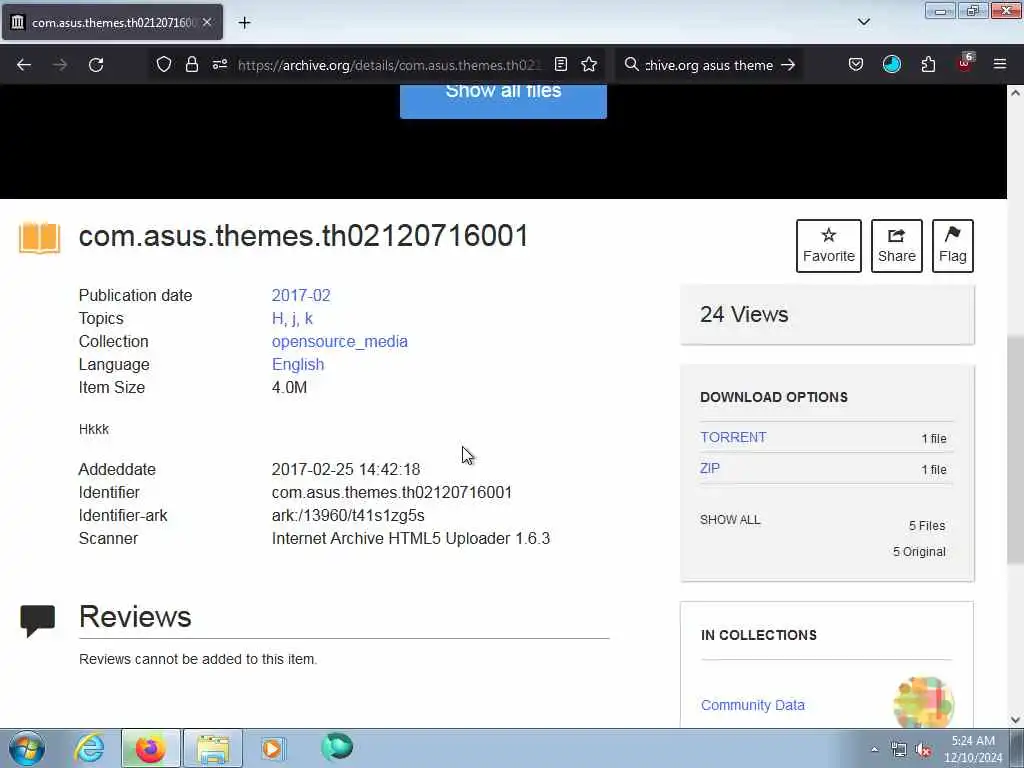Viewport: 1024px width, 768px height.
Task: Open the 2017-02 publication date link
Action: pos(301,295)
